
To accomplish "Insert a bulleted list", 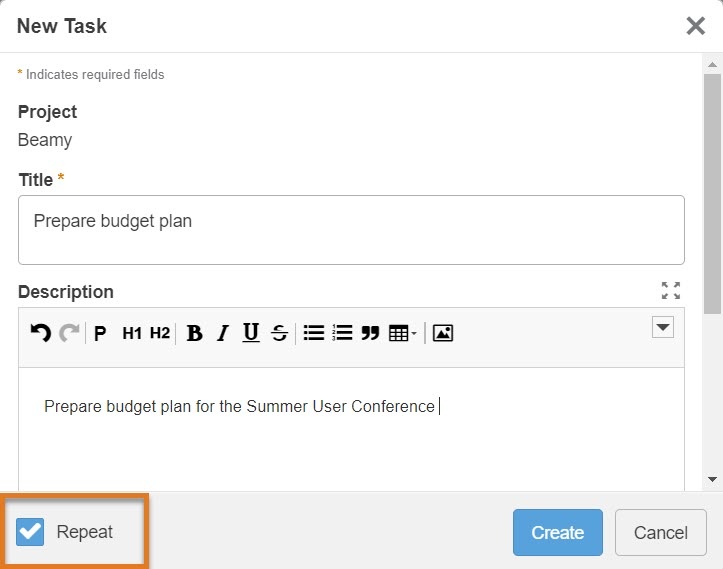I will tap(314, 333).
